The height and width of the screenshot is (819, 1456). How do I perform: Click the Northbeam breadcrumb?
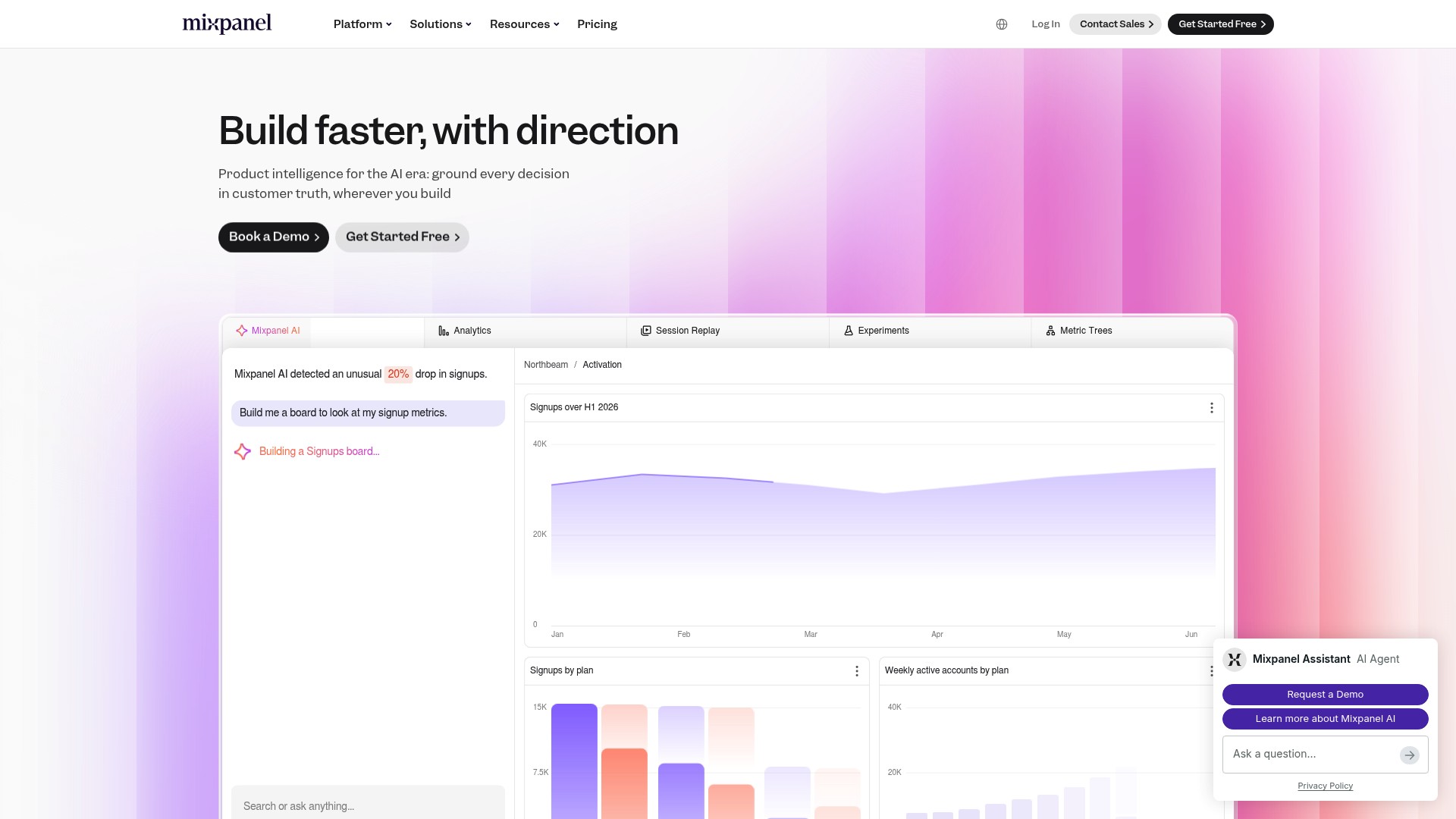click(x=546, y=365)
